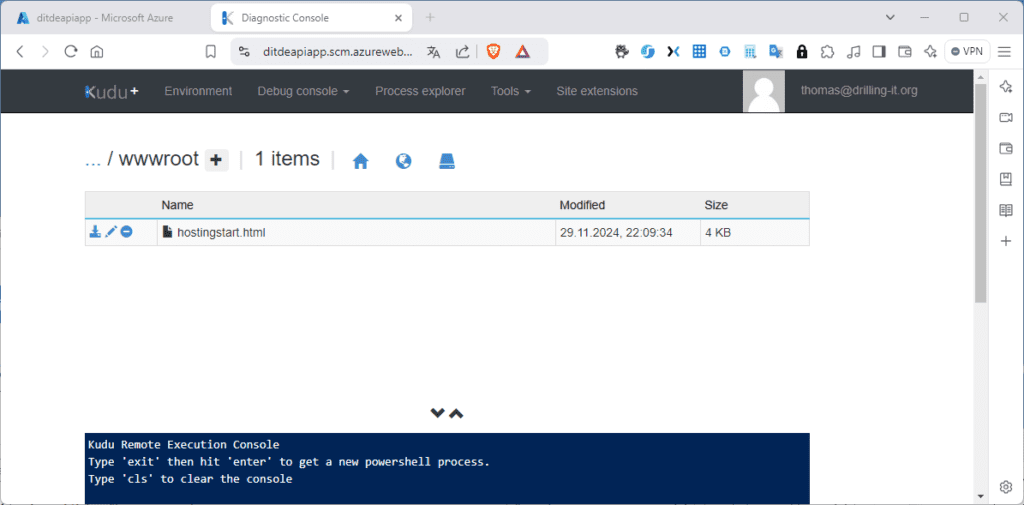Open sidebar settings gear
Screen dimensions: 1024x505
1006,487
